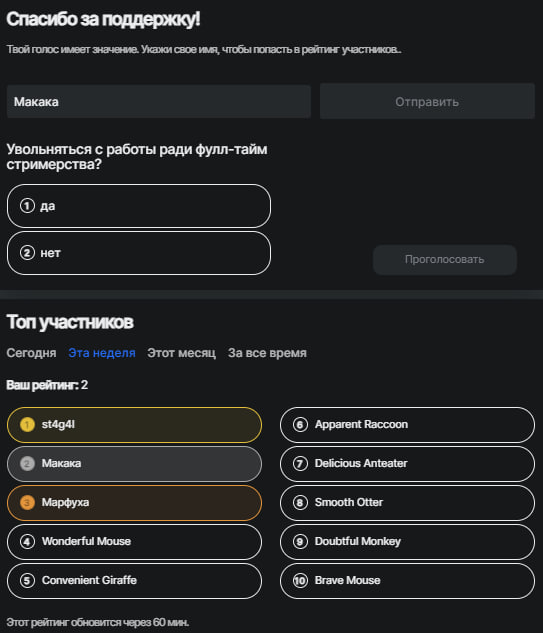Show the 'За все время' rating tab
This screenshot has height=633, width=543.
pos(267,353)
